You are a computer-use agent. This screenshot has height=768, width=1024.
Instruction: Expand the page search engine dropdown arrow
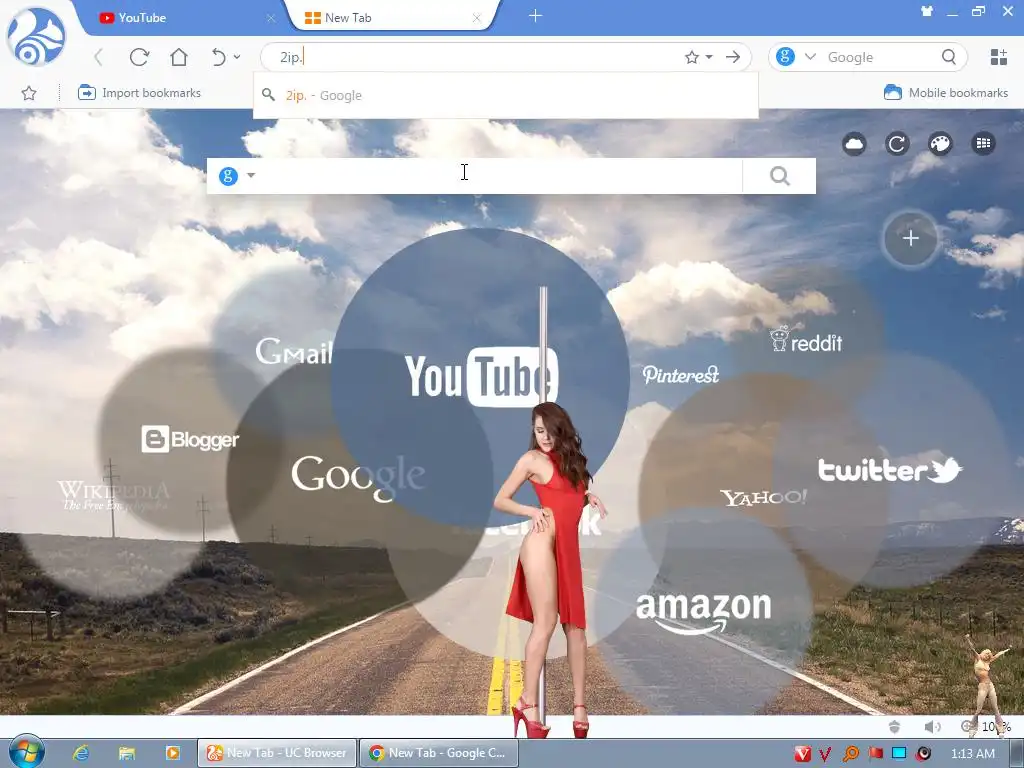coord(251,176)
